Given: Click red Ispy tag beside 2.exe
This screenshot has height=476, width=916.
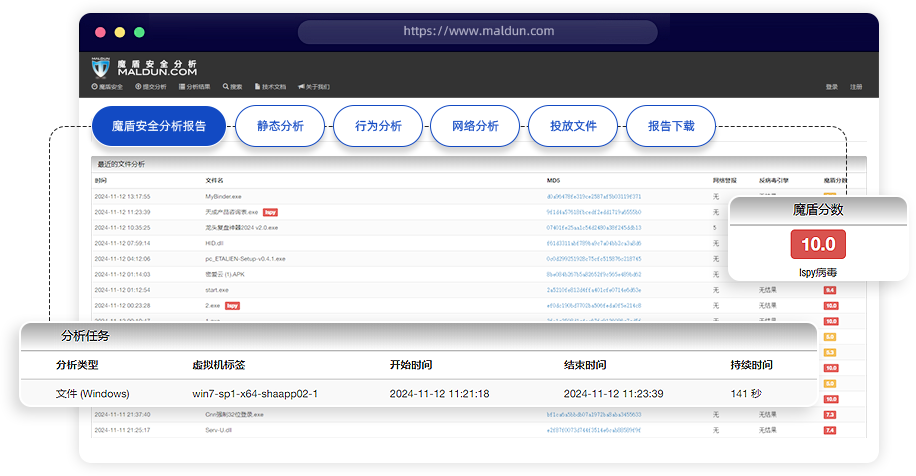Looking at the screenshot, I should pyautogui.click(x=233, y=305).
